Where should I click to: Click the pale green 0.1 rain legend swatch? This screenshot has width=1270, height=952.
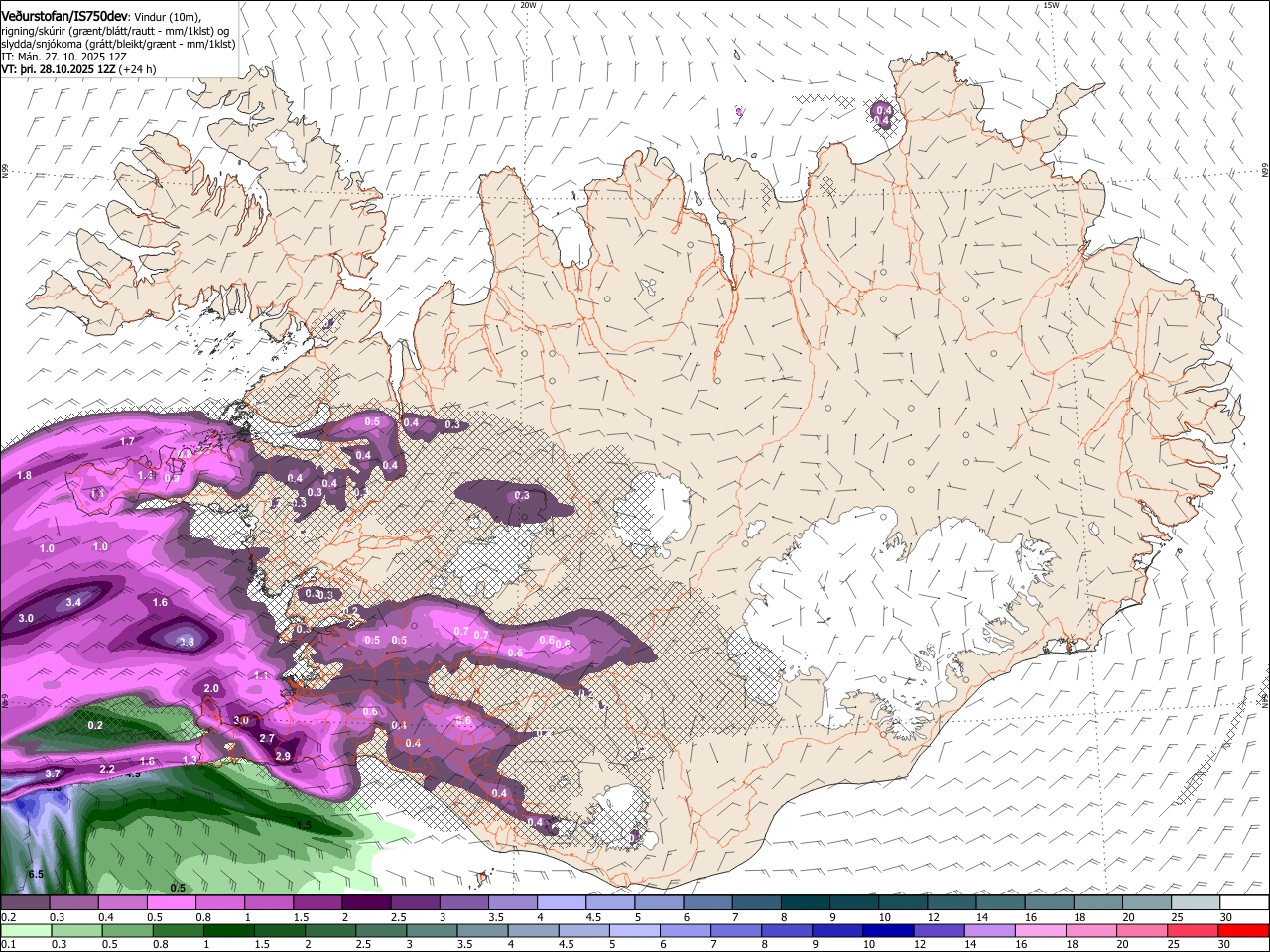click(x=26, y=930)
